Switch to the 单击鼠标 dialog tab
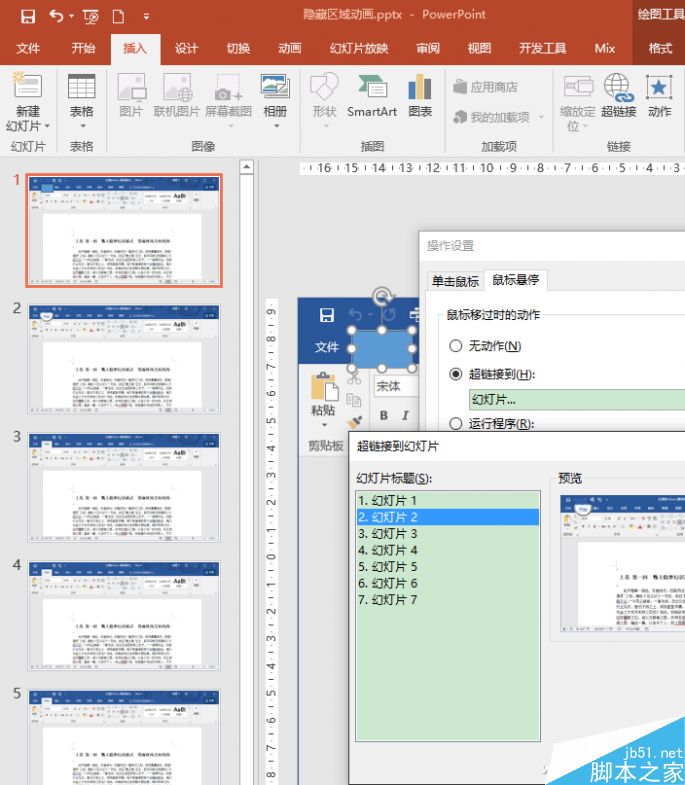 tap(454, 281)
